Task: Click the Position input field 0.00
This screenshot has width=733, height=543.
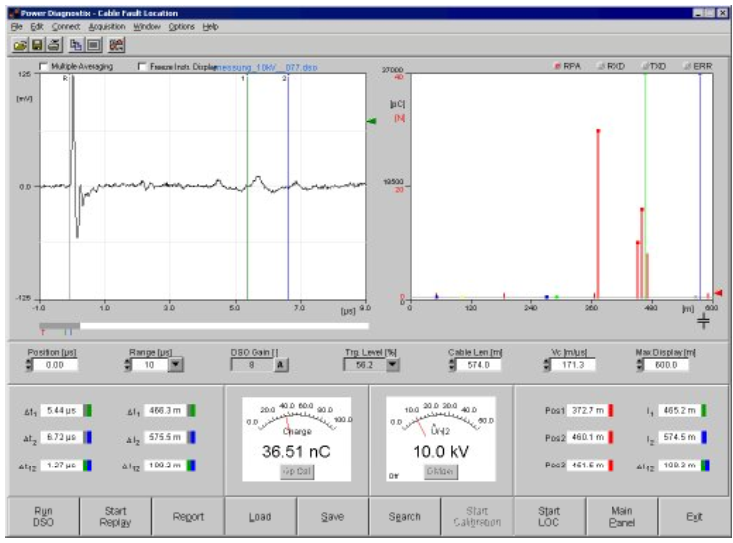Action: [x=55, y=365]
